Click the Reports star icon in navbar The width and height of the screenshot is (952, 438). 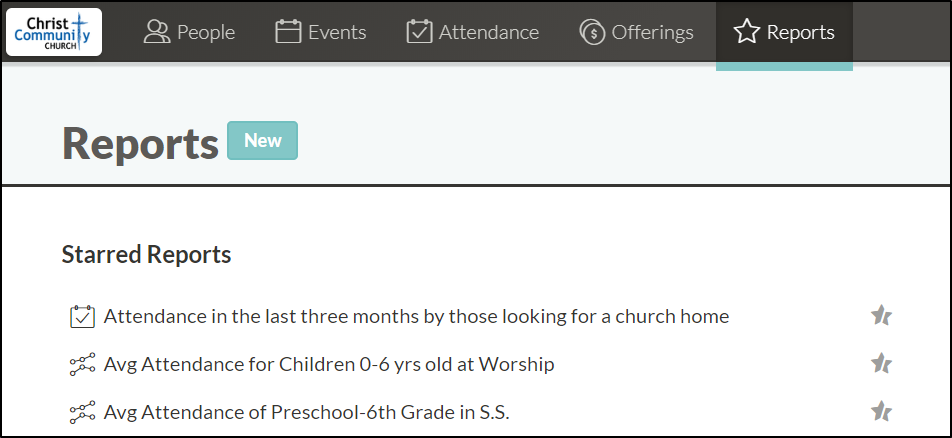[747, 32]
